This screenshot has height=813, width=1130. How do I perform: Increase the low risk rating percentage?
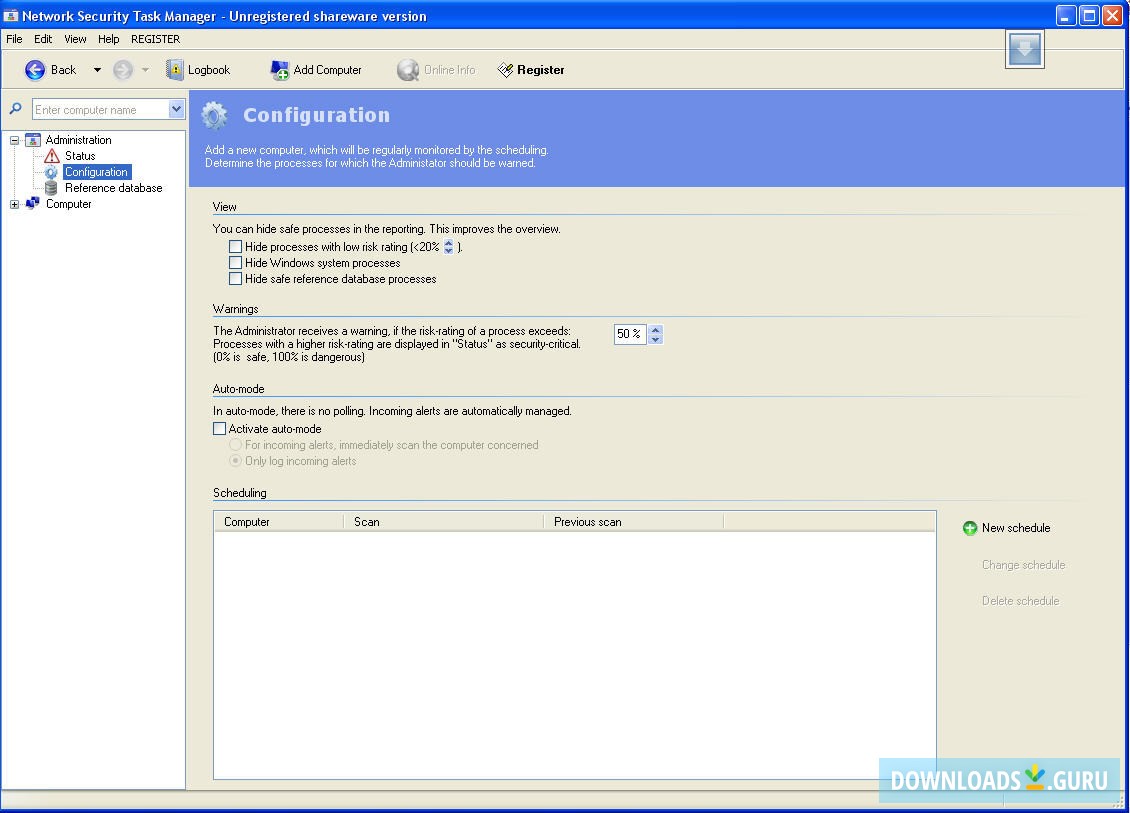(x=449, y=243)
